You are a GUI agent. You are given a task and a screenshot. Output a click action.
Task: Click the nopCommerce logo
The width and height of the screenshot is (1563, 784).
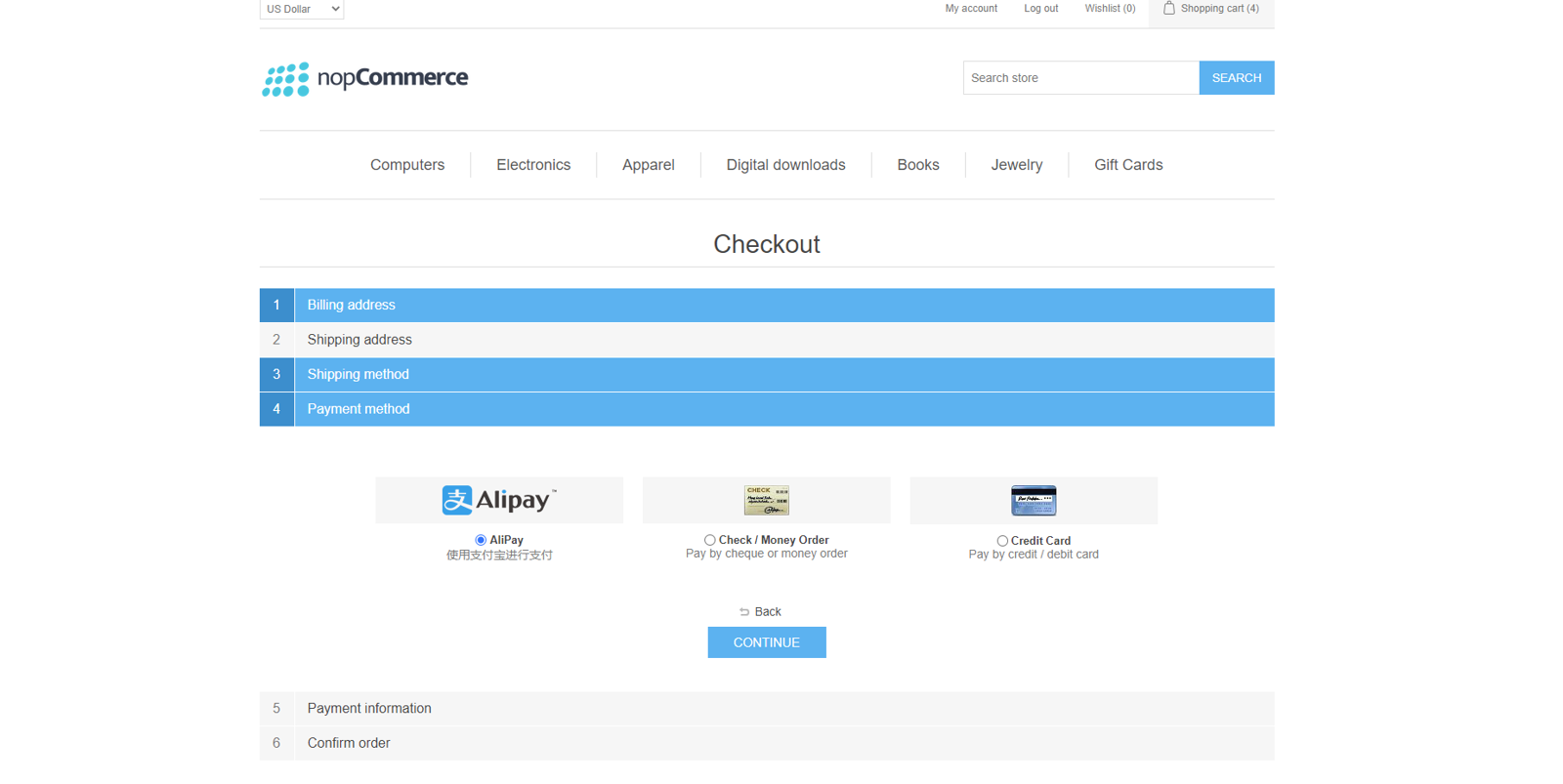tap(364, 78)
